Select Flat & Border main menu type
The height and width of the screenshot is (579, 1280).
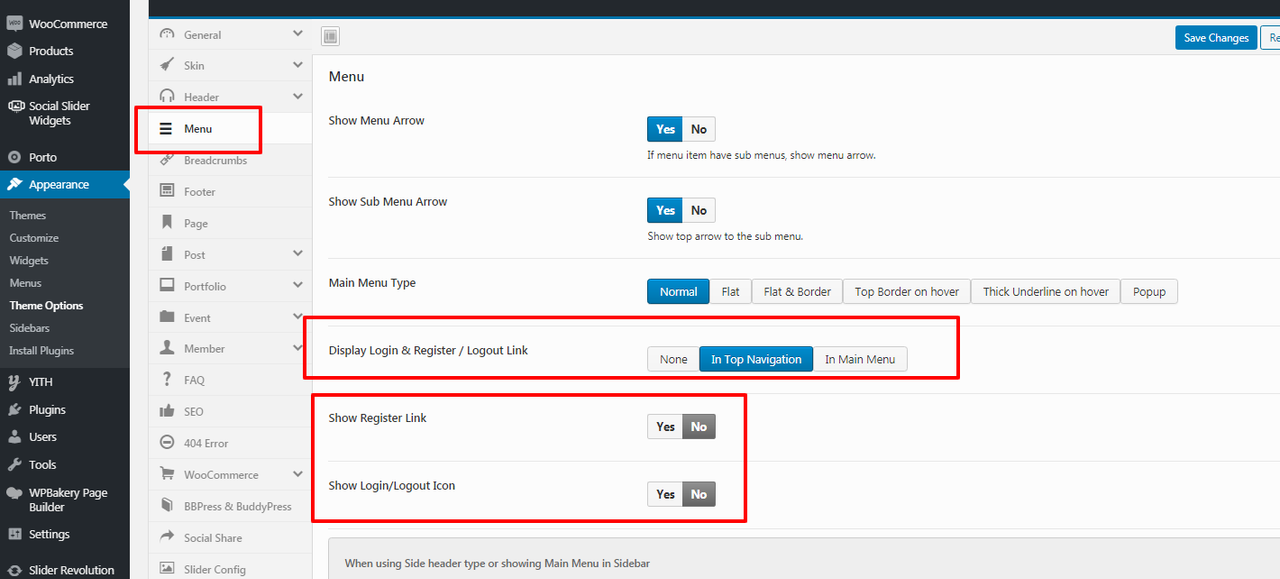[x=797, y=292]
